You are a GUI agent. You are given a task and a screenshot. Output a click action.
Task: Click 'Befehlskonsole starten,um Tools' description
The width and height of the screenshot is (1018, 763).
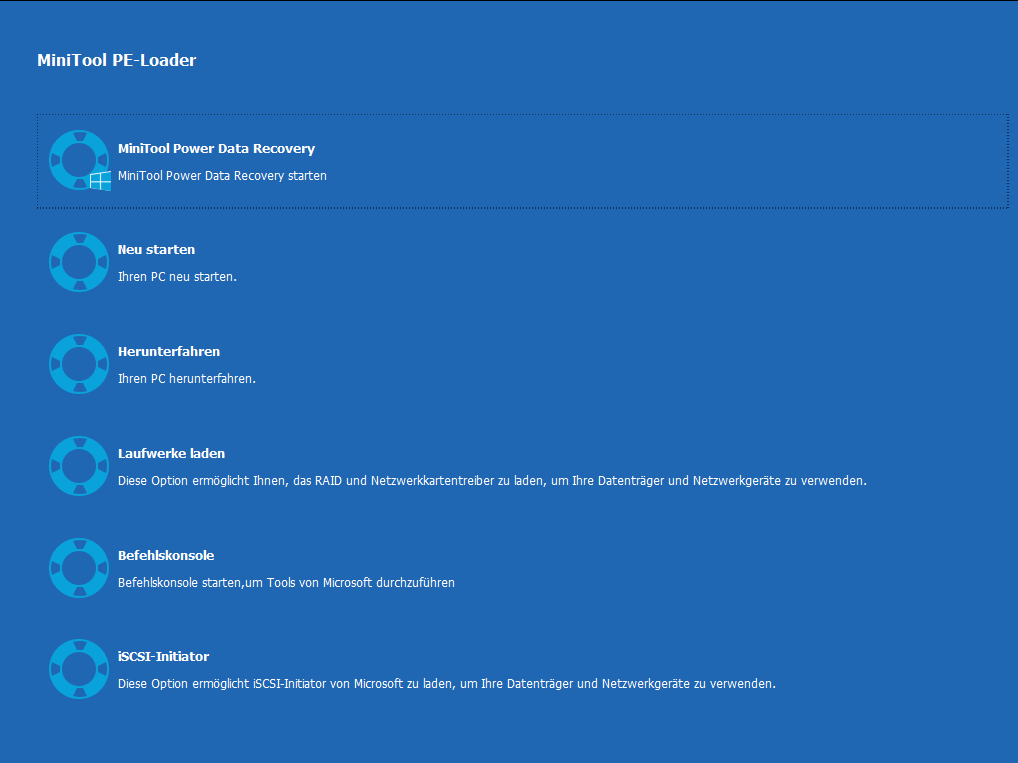tap(286, 582)
